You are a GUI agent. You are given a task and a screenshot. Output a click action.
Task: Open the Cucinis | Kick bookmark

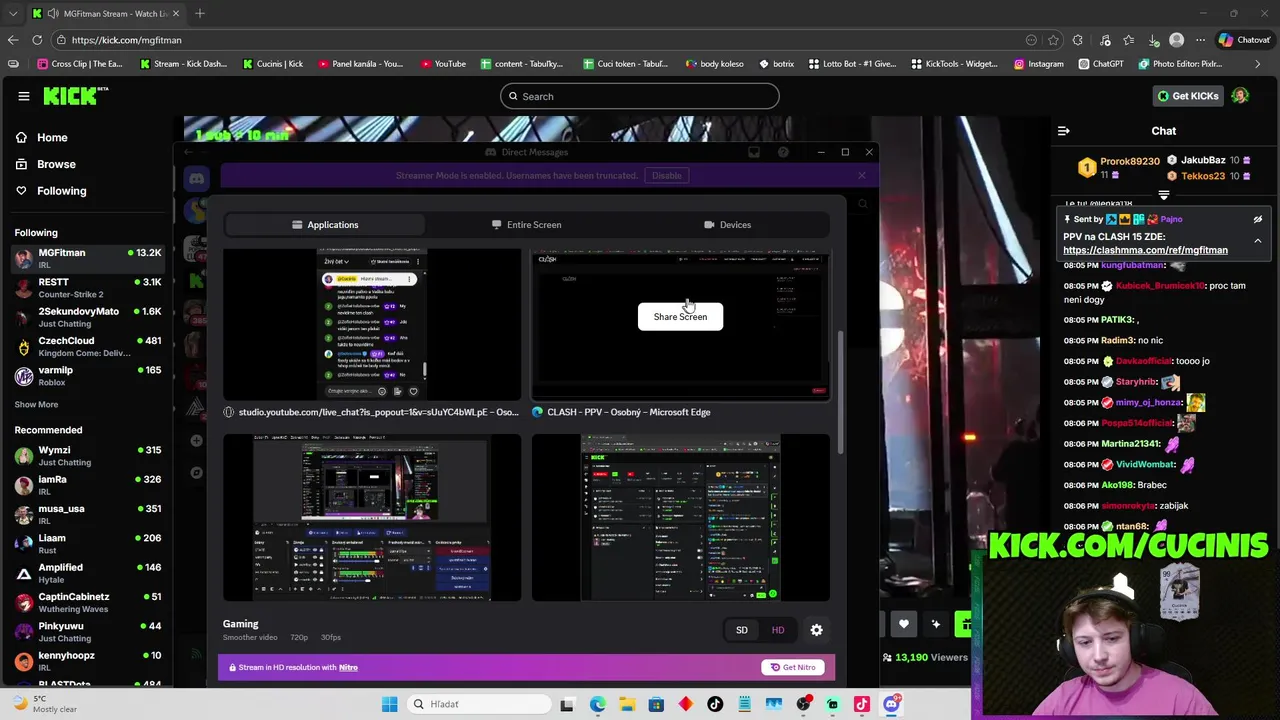[x=273, y=64]
